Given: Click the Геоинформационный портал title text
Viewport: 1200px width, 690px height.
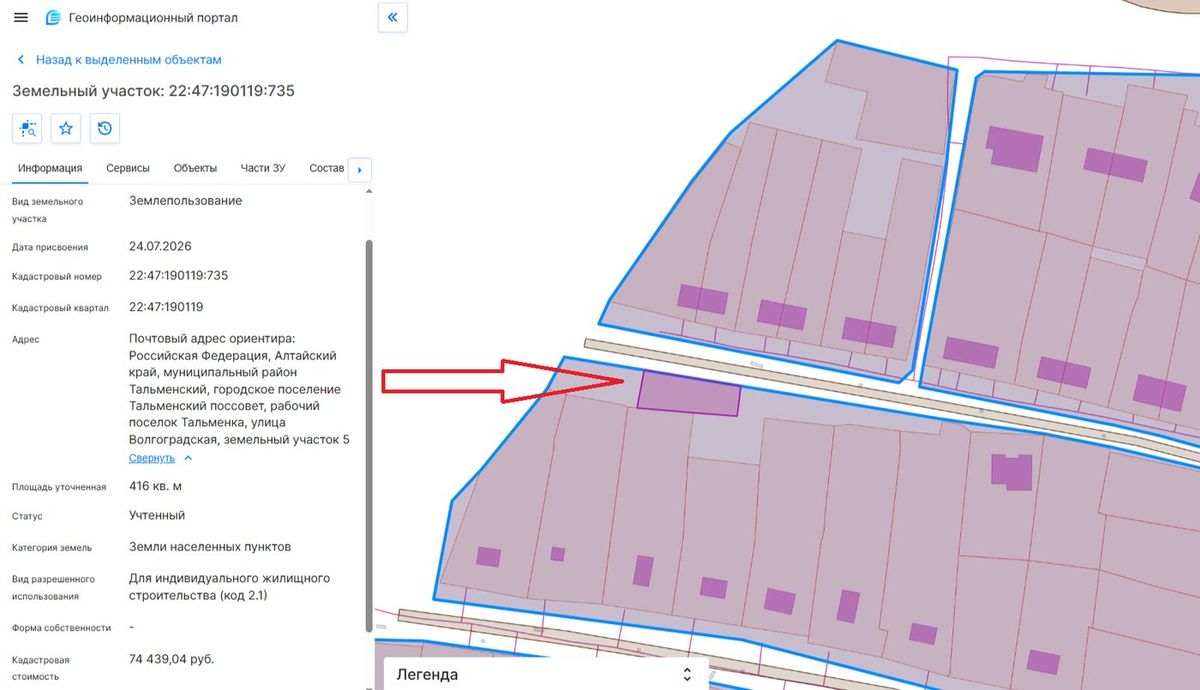Looking at the screenshot, I should (x=153, y=18).
